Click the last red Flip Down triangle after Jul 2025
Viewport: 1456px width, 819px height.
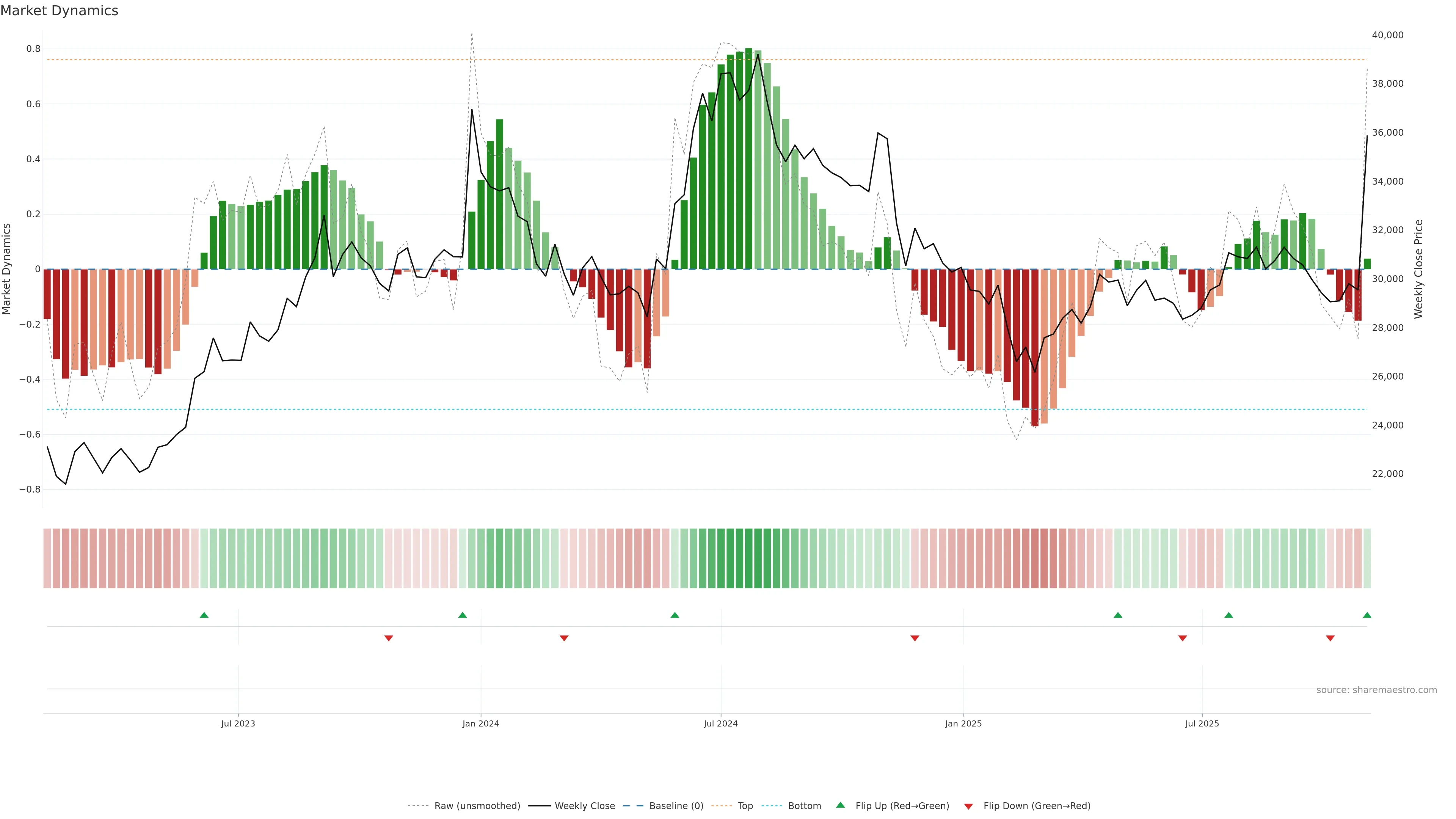click(1330, 638)
